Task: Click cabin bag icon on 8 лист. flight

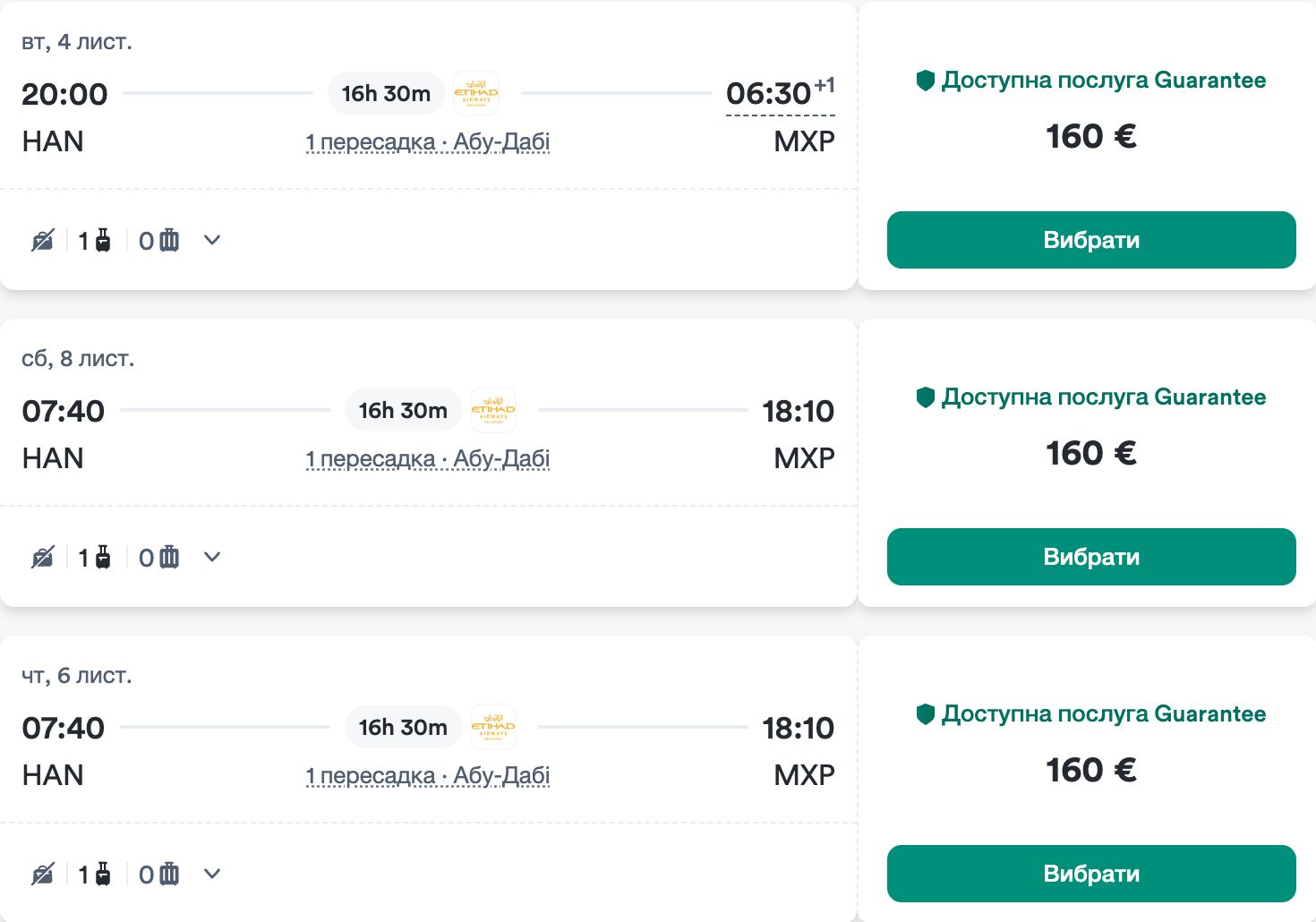Action: pyautogui.click(x=103, y=558)
